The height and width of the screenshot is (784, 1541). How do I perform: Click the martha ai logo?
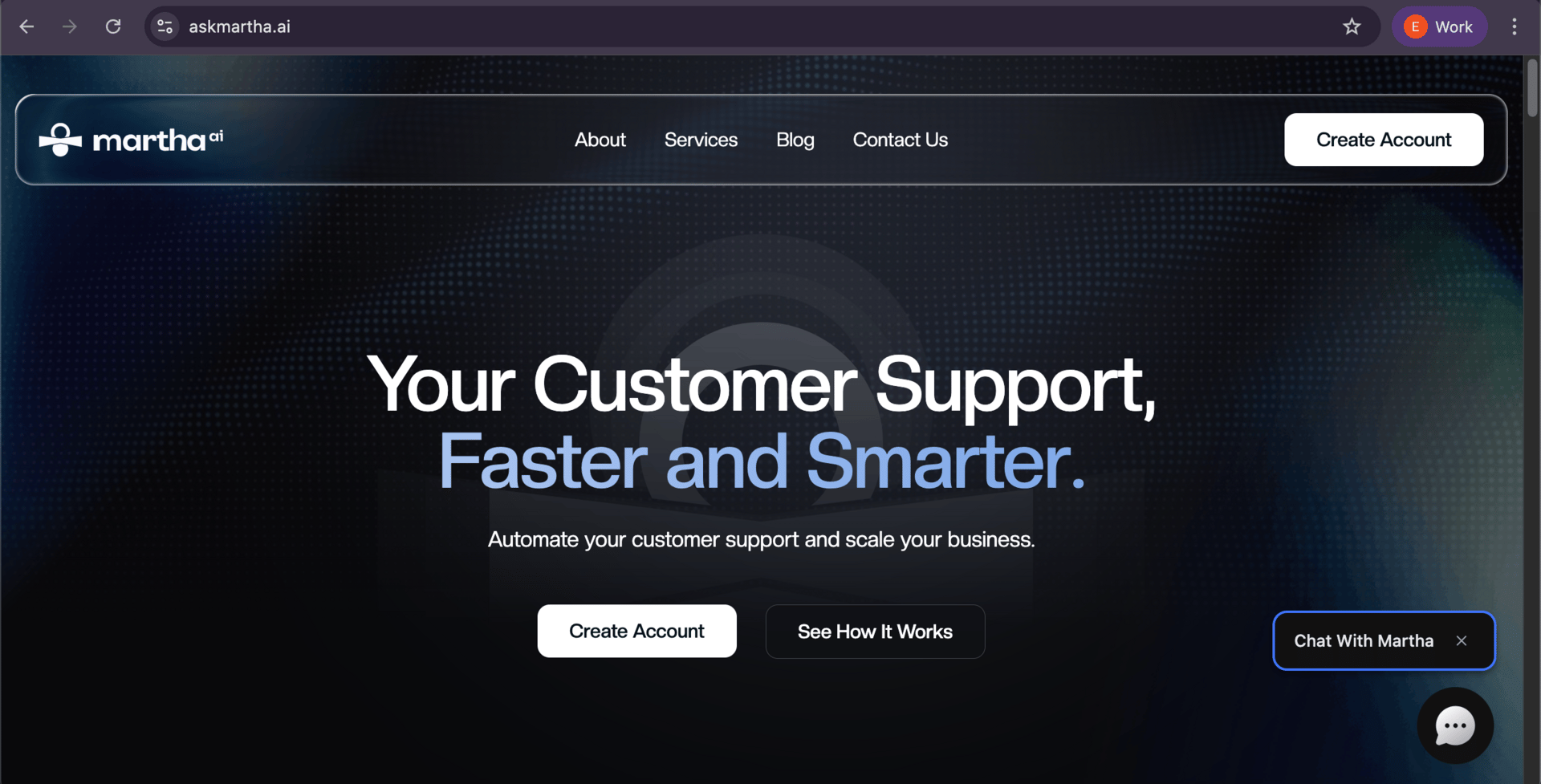tap(131, 140)
